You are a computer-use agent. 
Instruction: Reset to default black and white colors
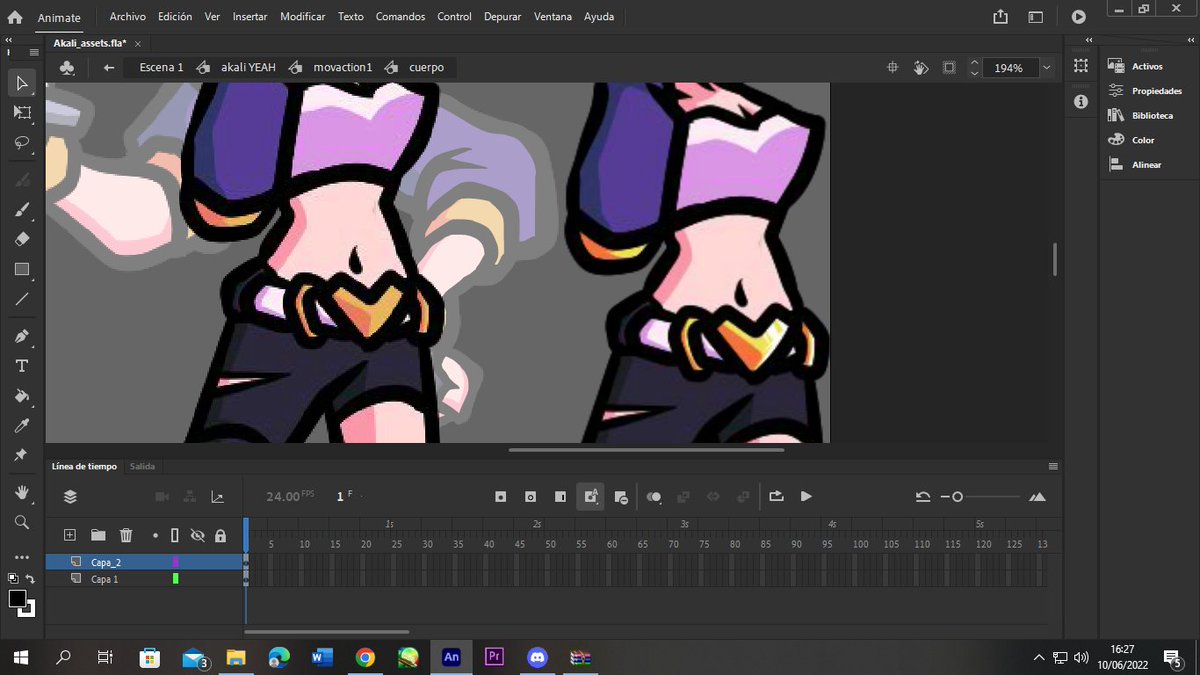coord(13,578)
